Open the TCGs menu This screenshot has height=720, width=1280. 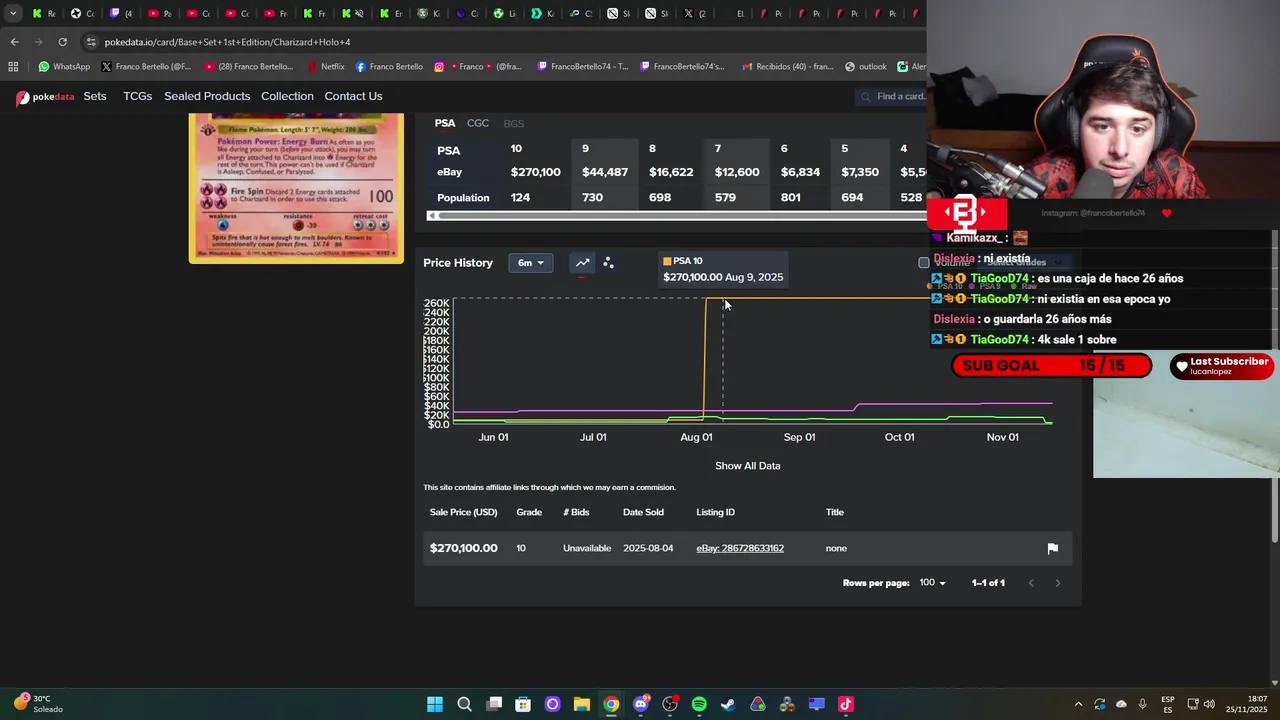[x=137, y=96]
